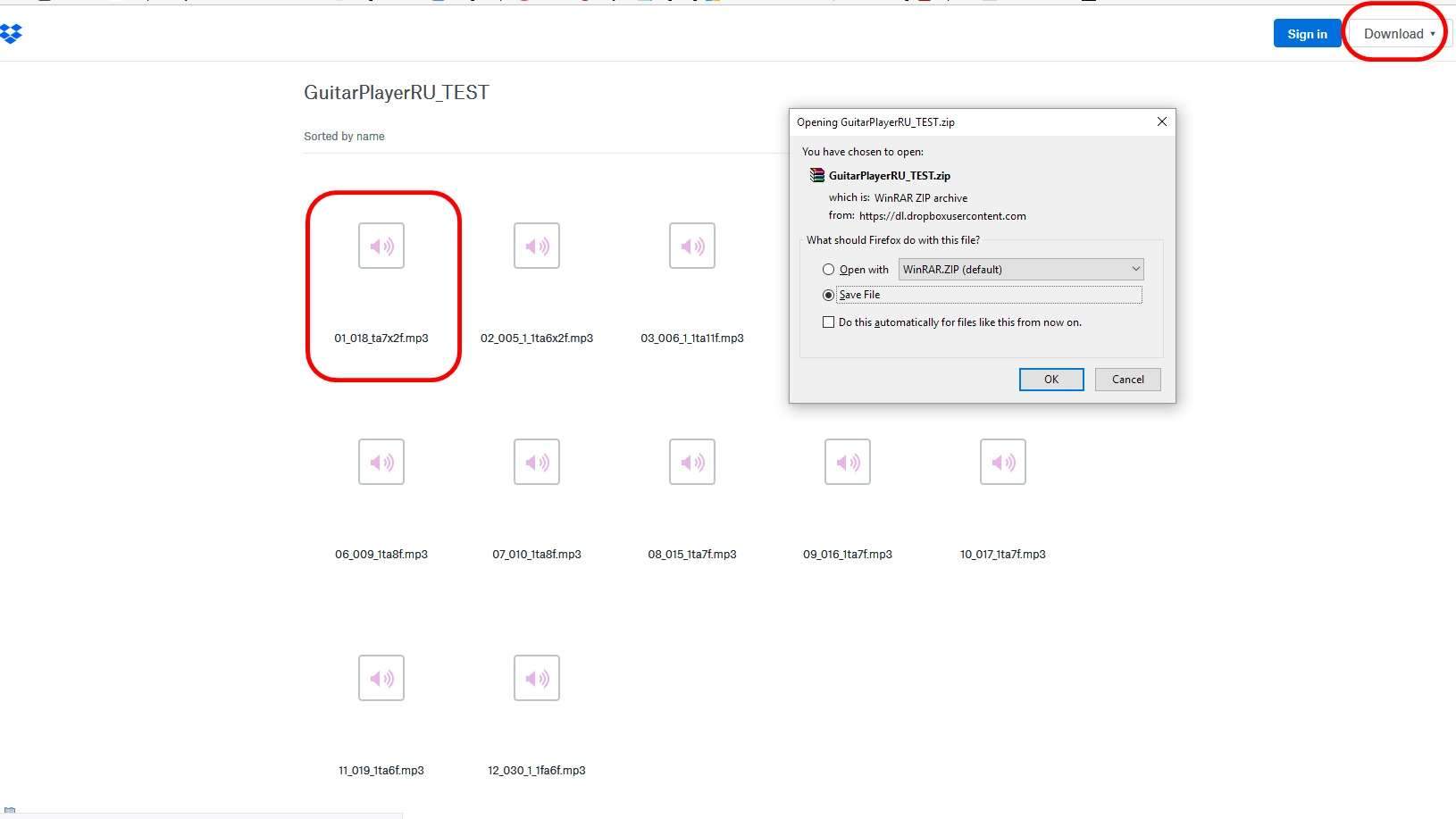Confirm download with OK button

click(x=1051, y=380)
